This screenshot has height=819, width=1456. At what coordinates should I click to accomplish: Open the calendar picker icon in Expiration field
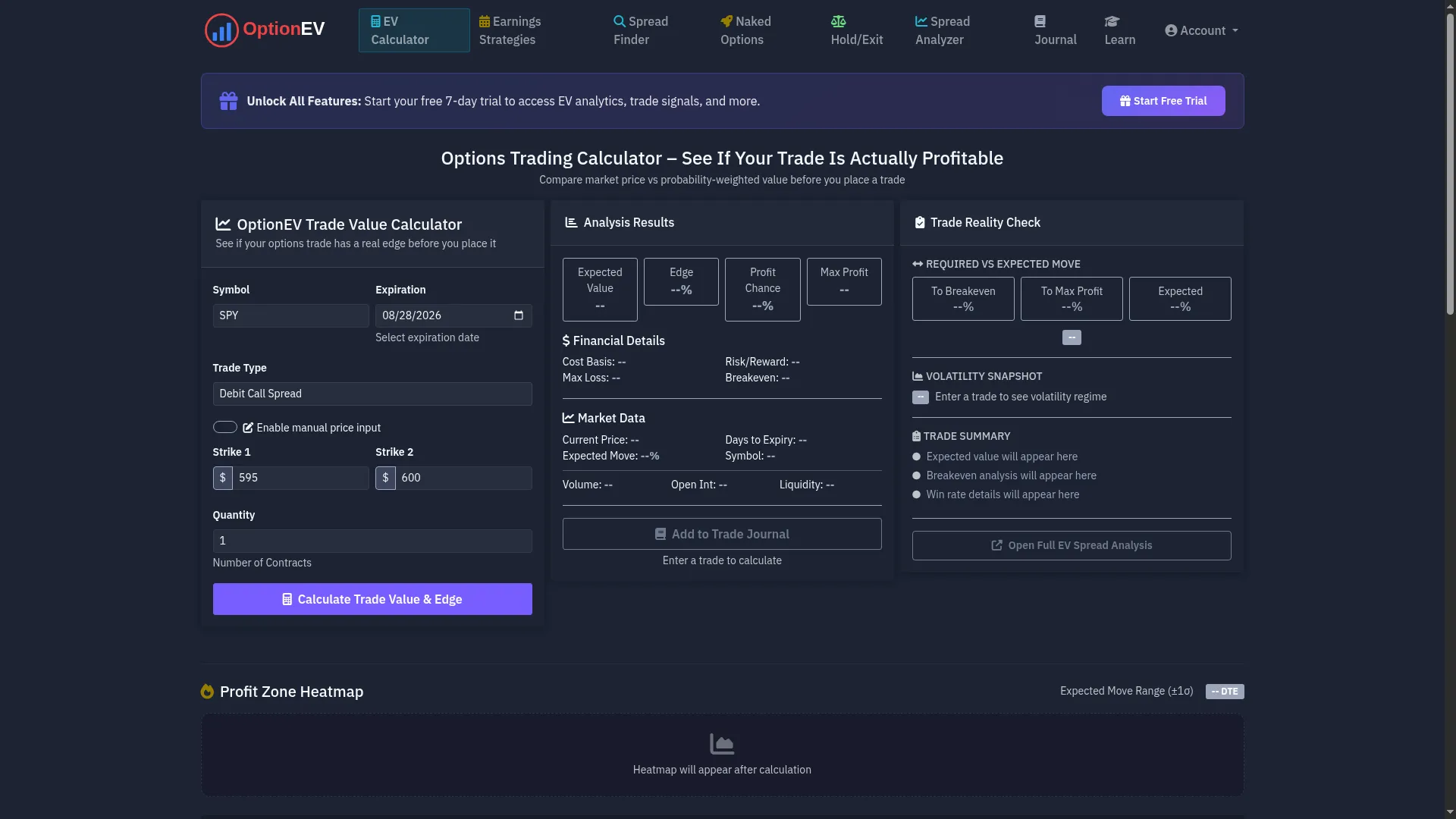[x=519, y=315]
